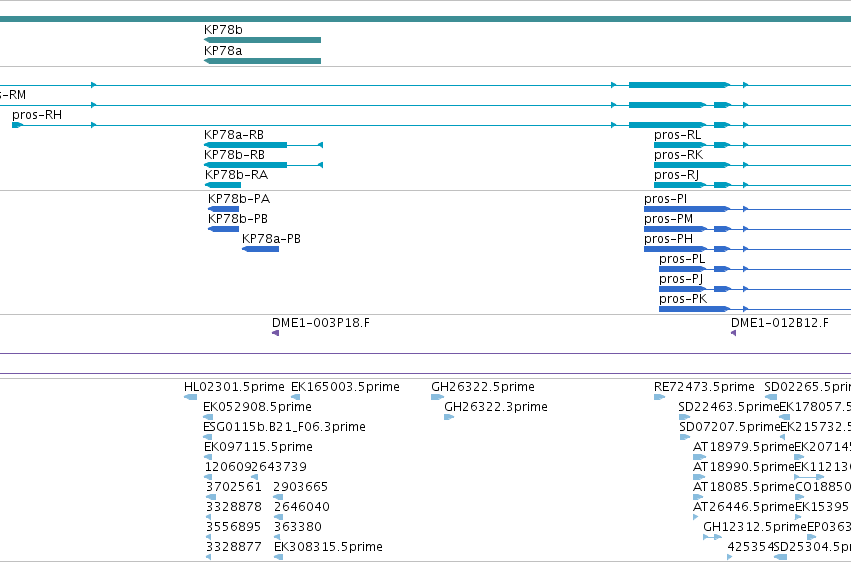Select the pros-PK protein feature
The image size is (851, 562).
[755, 309]
